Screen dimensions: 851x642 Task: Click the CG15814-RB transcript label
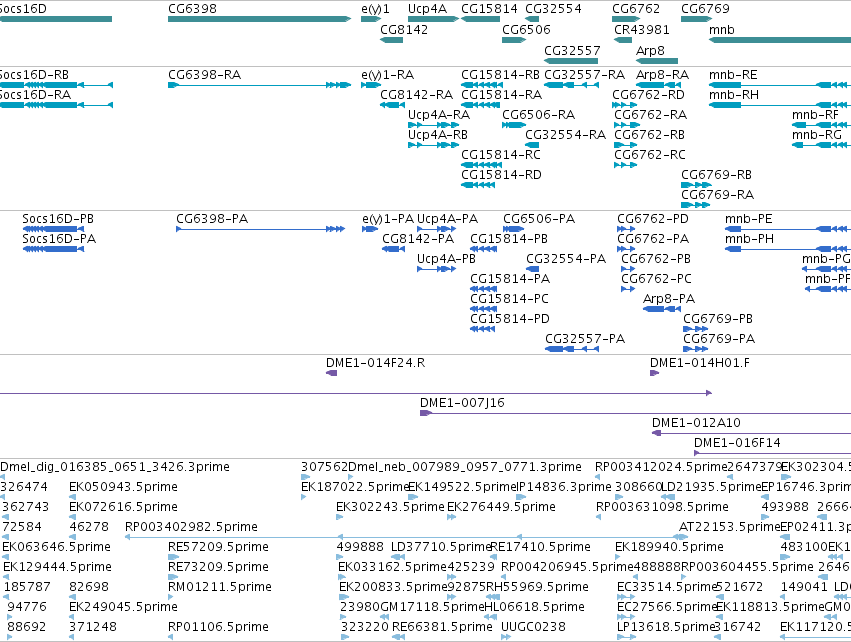coord(500,75)
